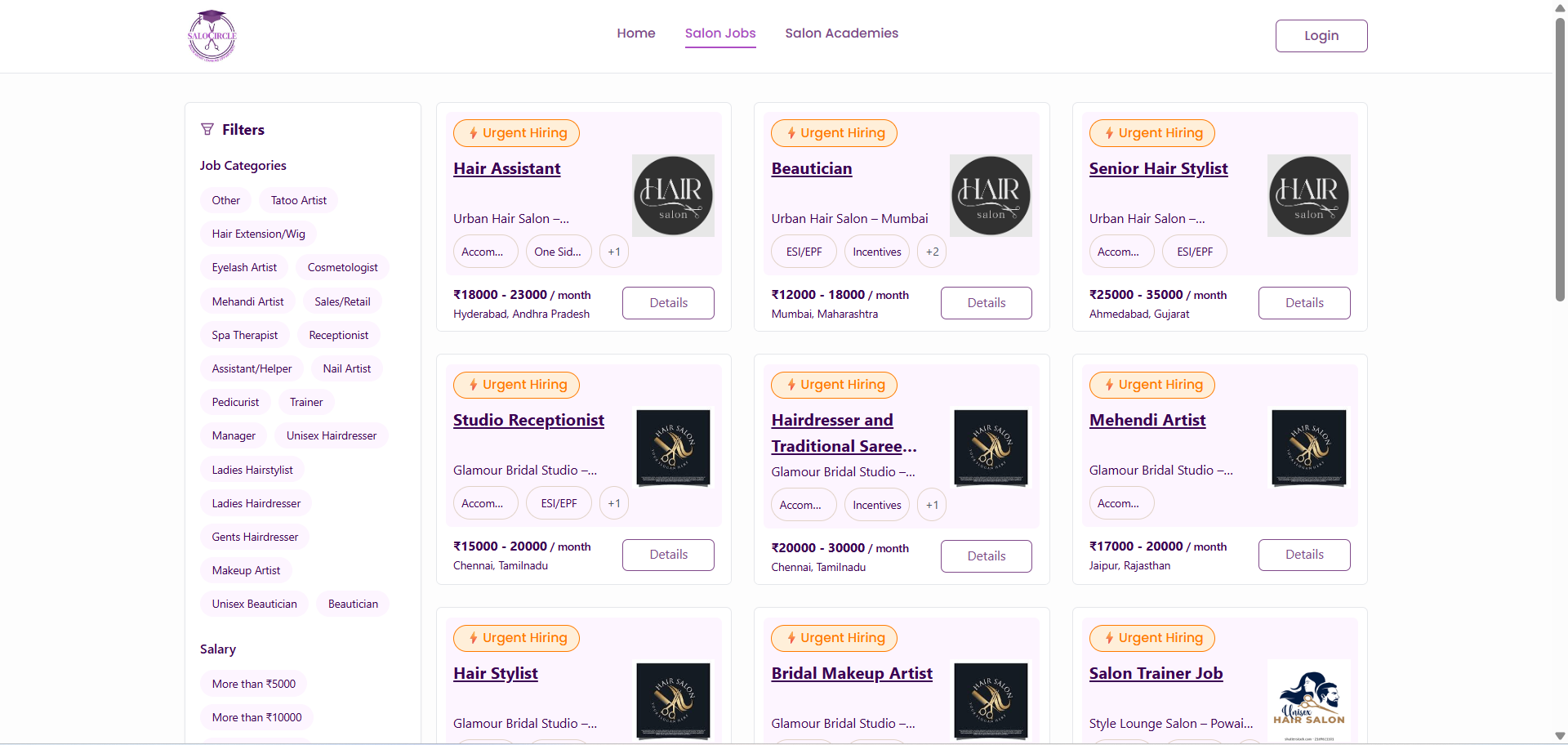The height and width of the screenshot is (745, 1568).
Task: Click Urgent Hiring badge on Hair Assistant card
Action: pos(516,133)
